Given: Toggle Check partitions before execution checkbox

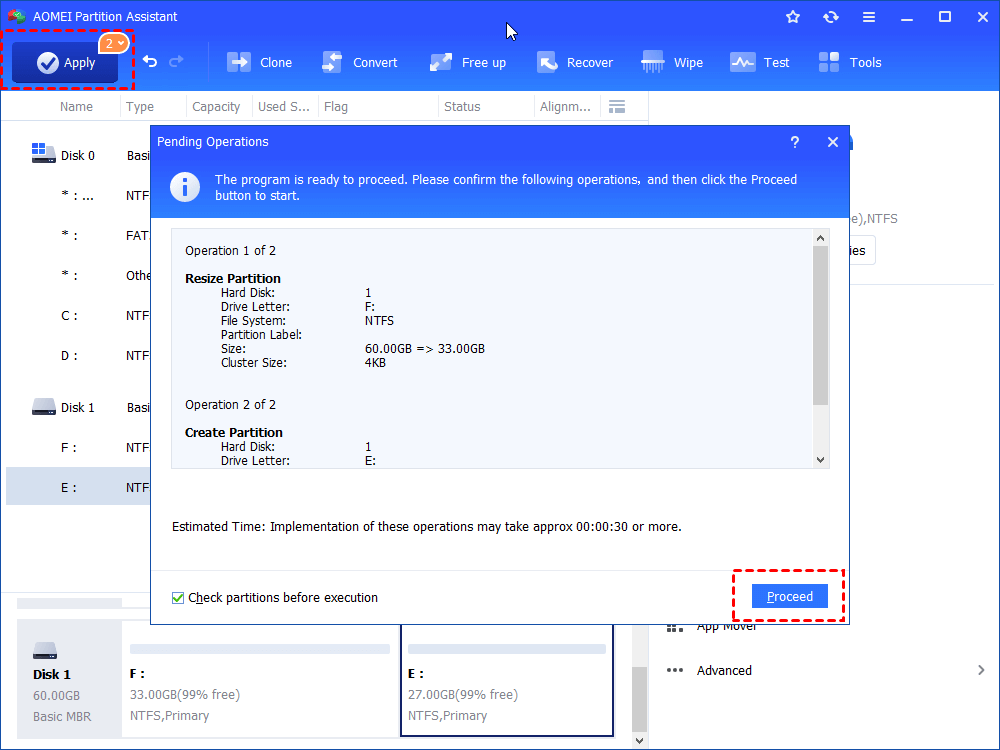Looking at the screenshot, I should click(178, 598).
